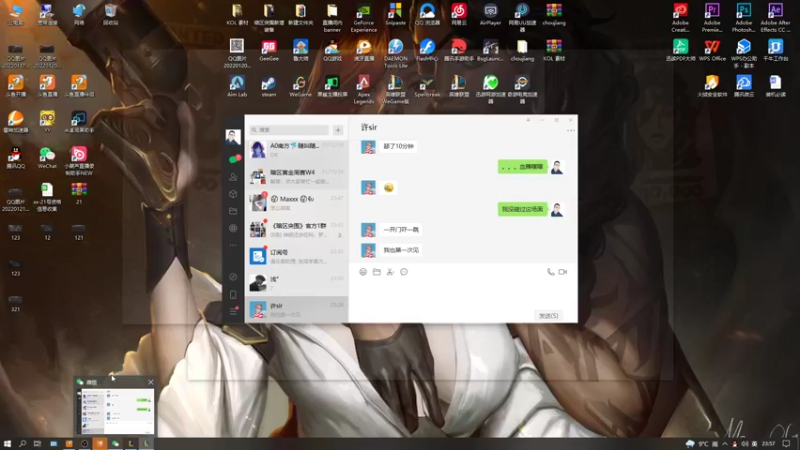
Task: Open WeChat Moments aperture icon in sidebar
Action: 233,228
